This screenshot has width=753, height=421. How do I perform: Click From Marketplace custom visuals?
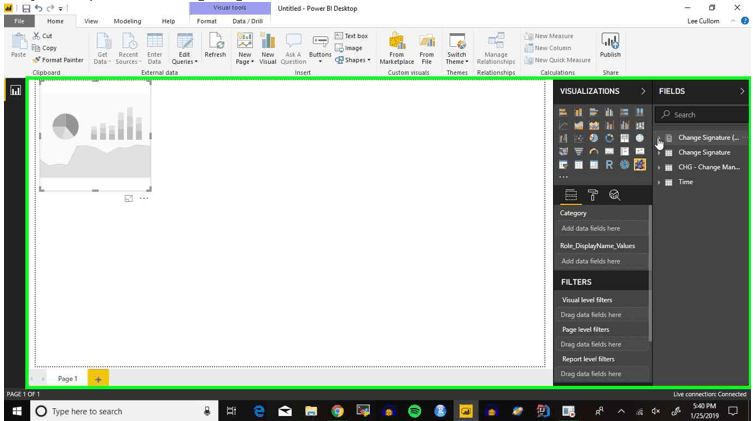[397, 48]
